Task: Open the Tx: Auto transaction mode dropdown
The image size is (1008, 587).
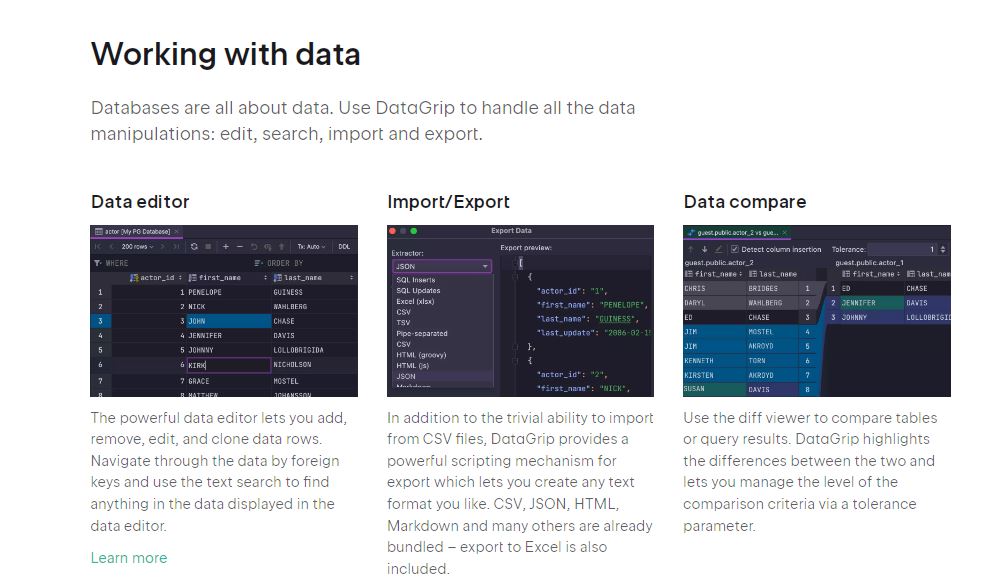Action: click(x=310, y=246)
